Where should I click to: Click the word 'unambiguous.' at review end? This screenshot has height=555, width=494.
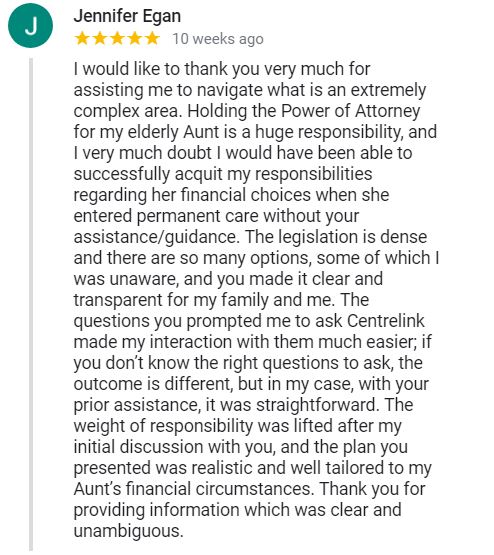129,531
